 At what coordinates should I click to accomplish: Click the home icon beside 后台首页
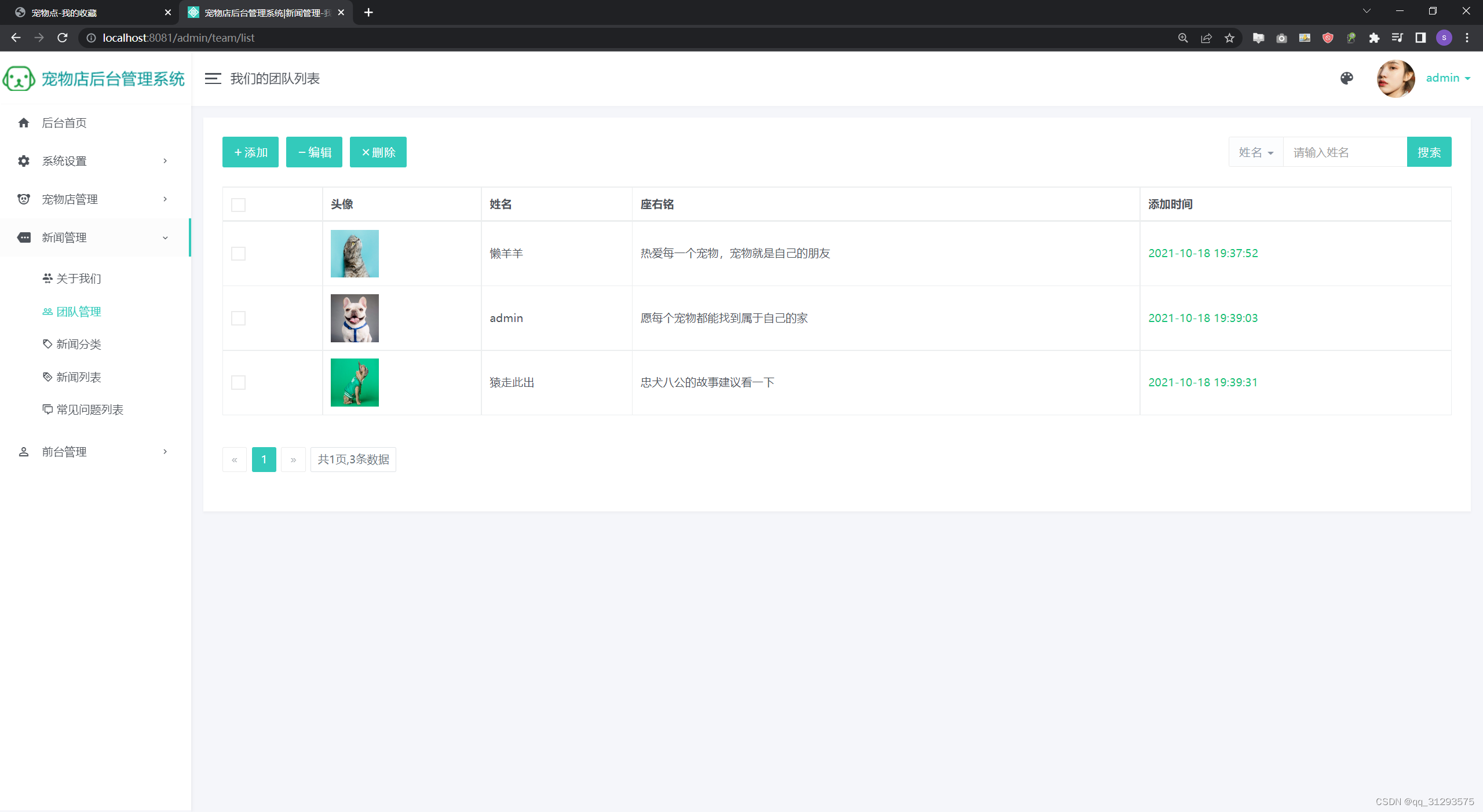(24, 123)
